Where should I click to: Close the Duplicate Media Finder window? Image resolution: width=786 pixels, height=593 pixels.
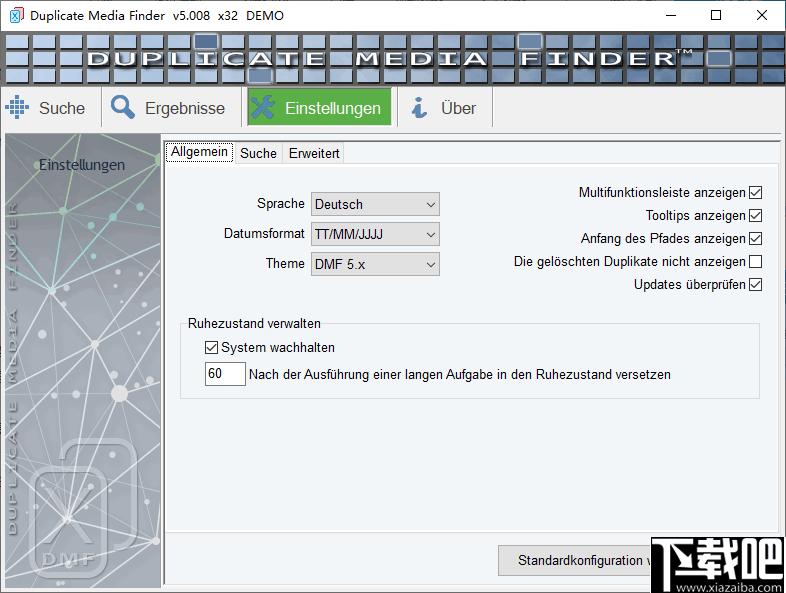point(762,15)
